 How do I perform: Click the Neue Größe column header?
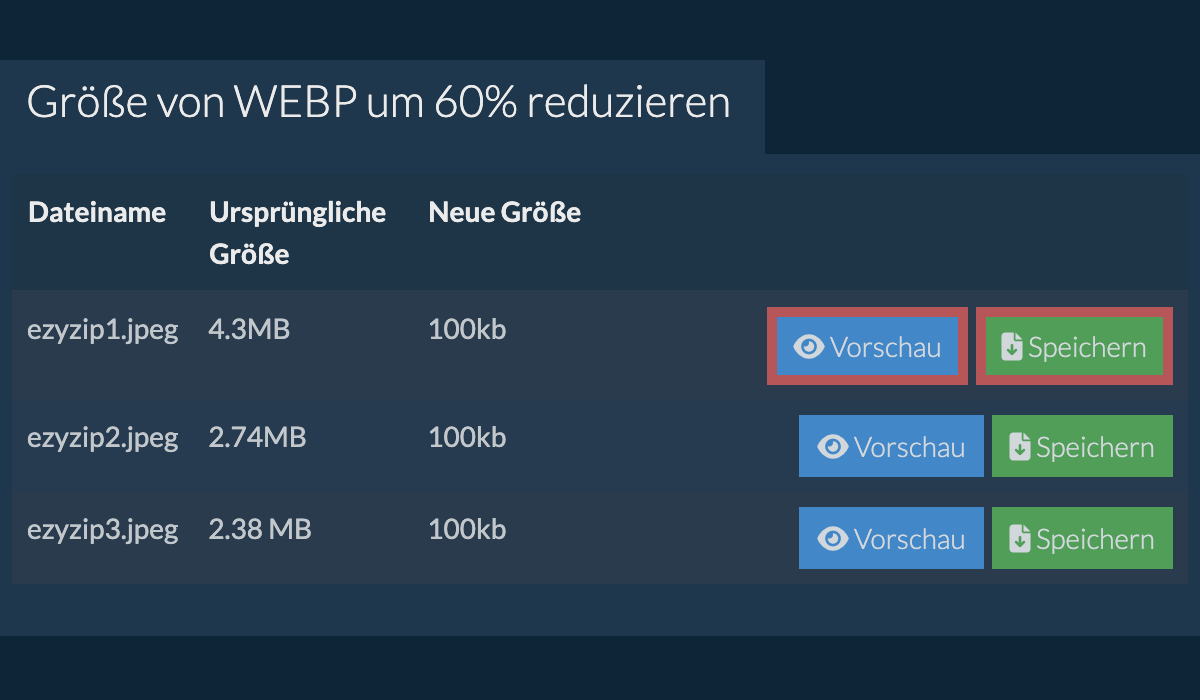[504, 212]
